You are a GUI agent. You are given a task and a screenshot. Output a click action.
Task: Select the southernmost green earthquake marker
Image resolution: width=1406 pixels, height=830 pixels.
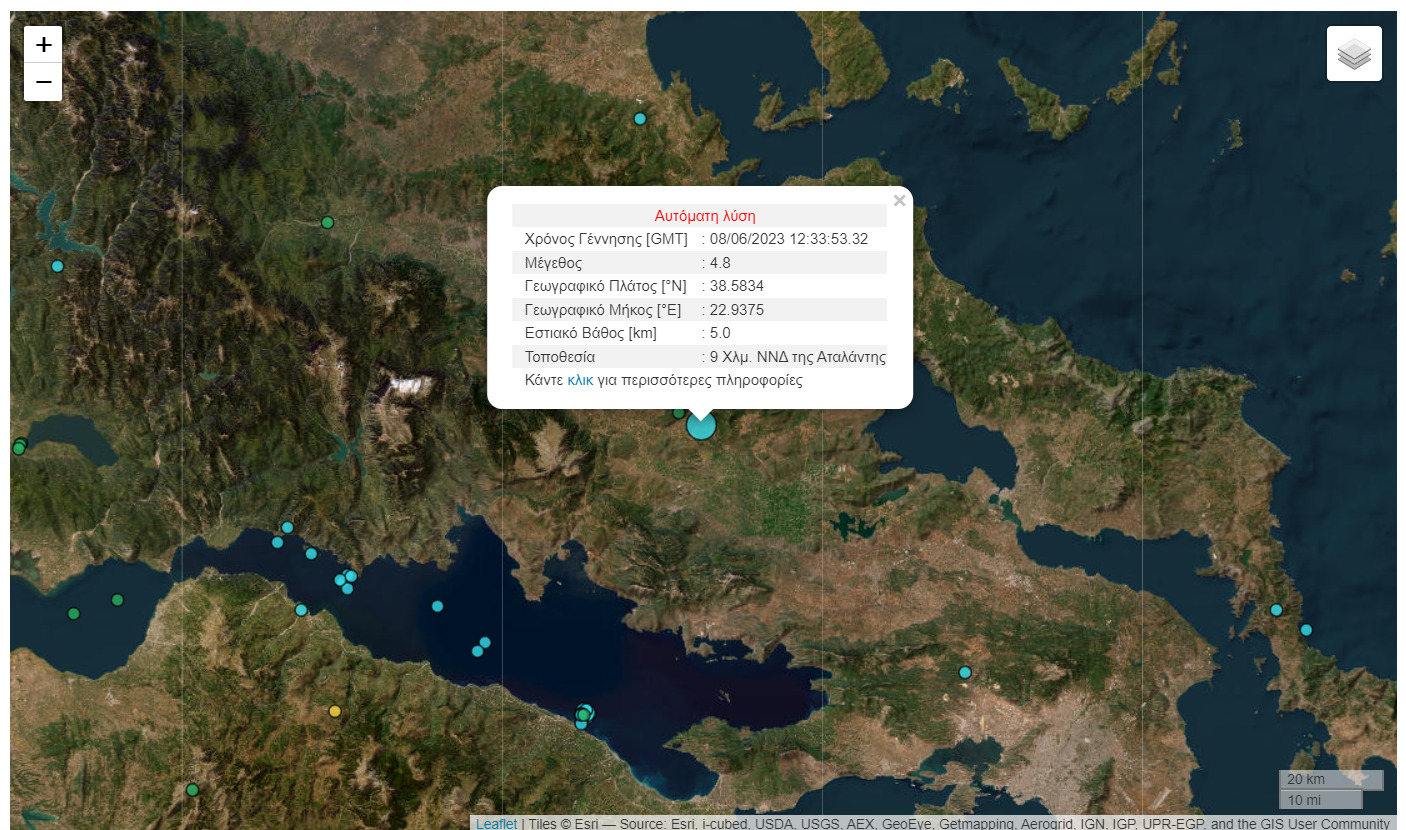tap(192, 790)
